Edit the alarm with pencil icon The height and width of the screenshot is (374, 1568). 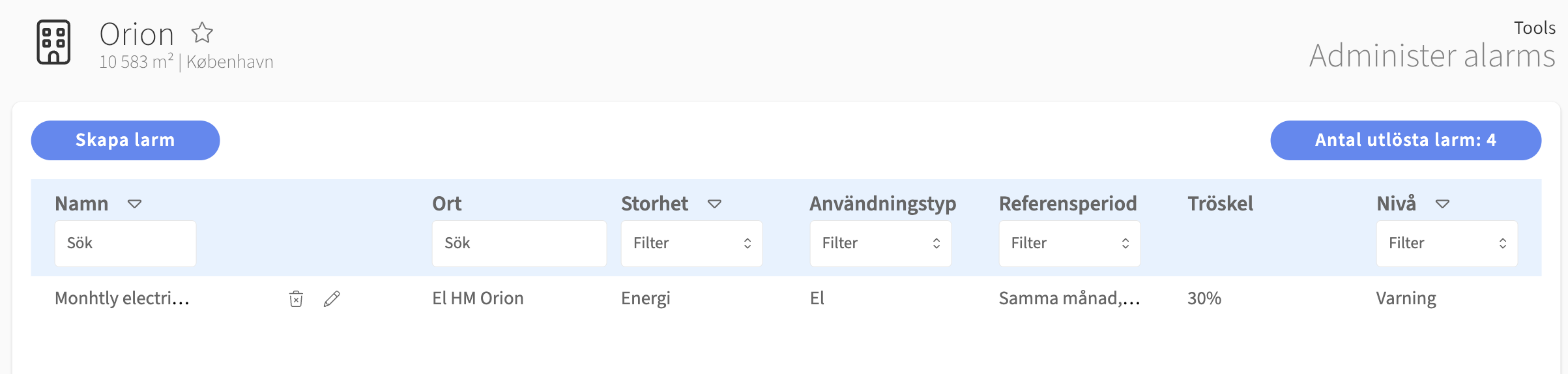click(x=332, y=298)
